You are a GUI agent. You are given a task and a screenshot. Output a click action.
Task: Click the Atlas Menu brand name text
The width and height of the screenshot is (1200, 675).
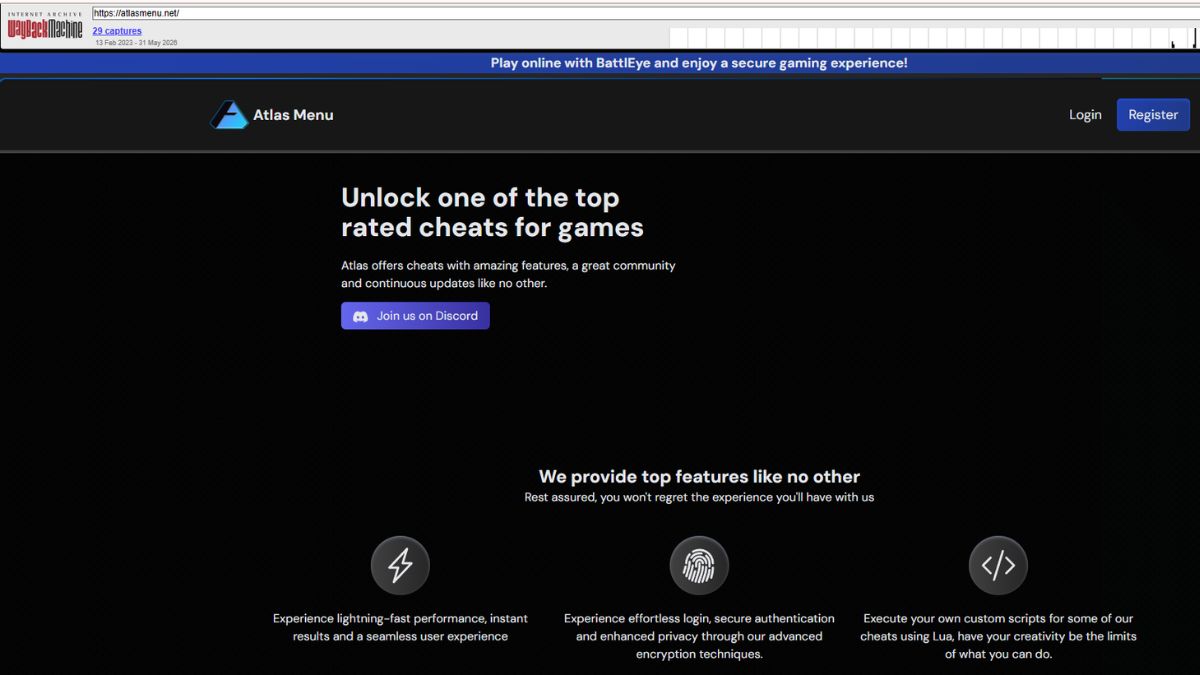coord(293,115)
